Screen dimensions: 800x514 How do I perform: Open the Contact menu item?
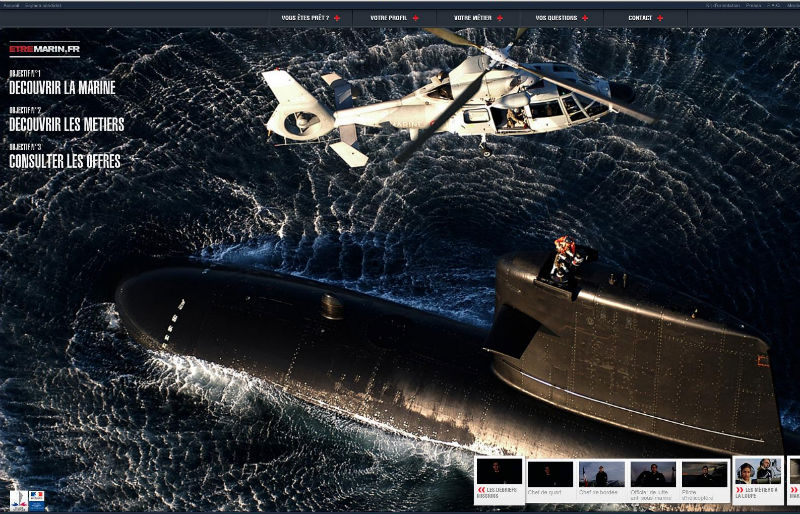coord(640,18)
